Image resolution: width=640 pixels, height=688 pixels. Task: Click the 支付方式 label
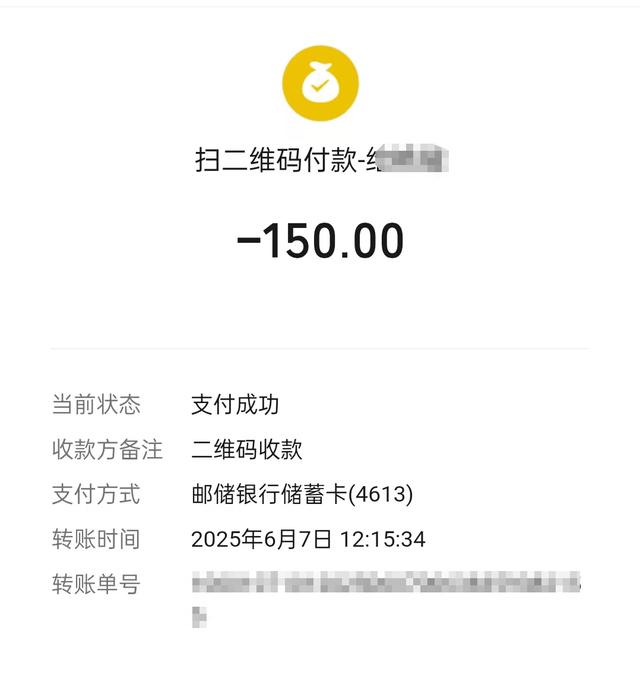tap(96, 495)
